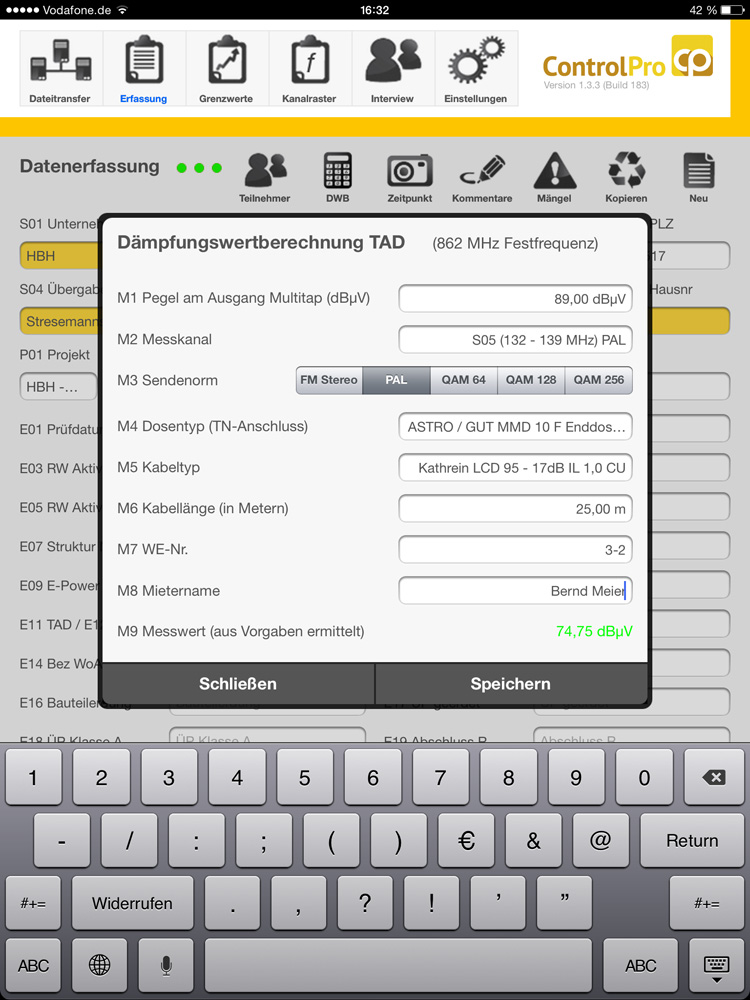Tap the Kopieren recycle icon
This screenshot has width=750, height=1000.
point(626,178)
